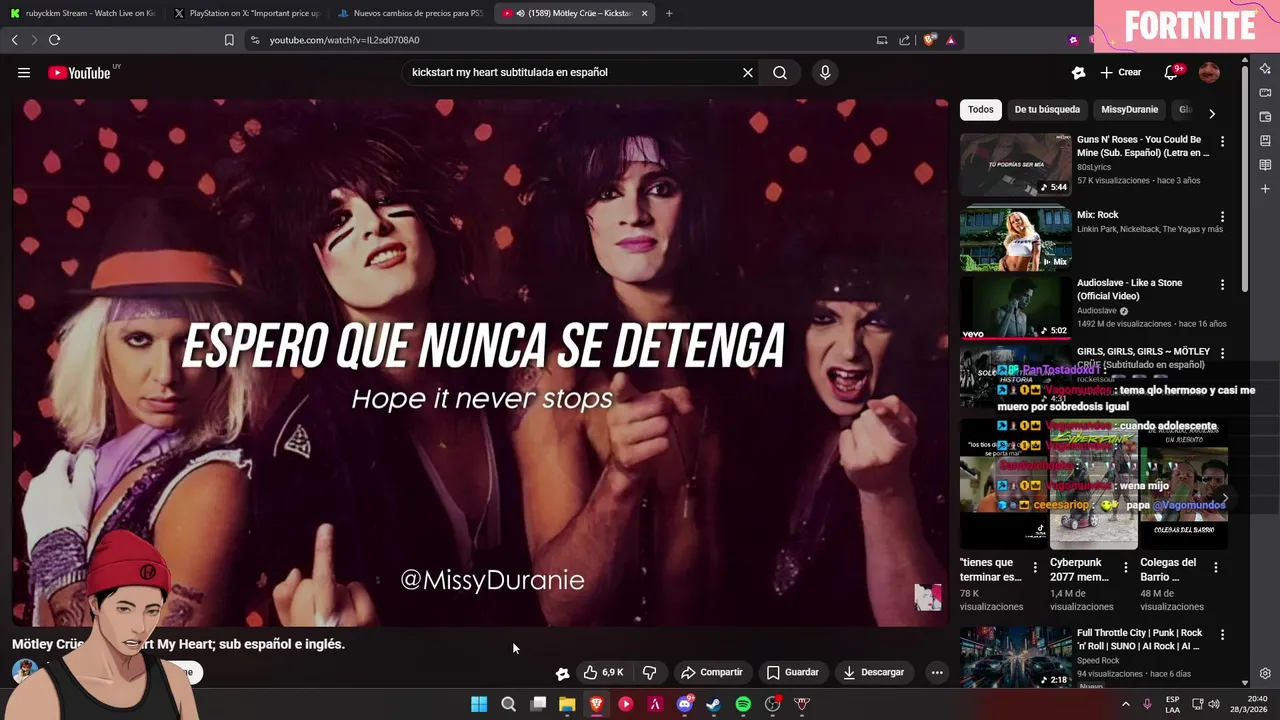Open Windows taskbar search
1280x720 pixels.
(x=508, y=704)
